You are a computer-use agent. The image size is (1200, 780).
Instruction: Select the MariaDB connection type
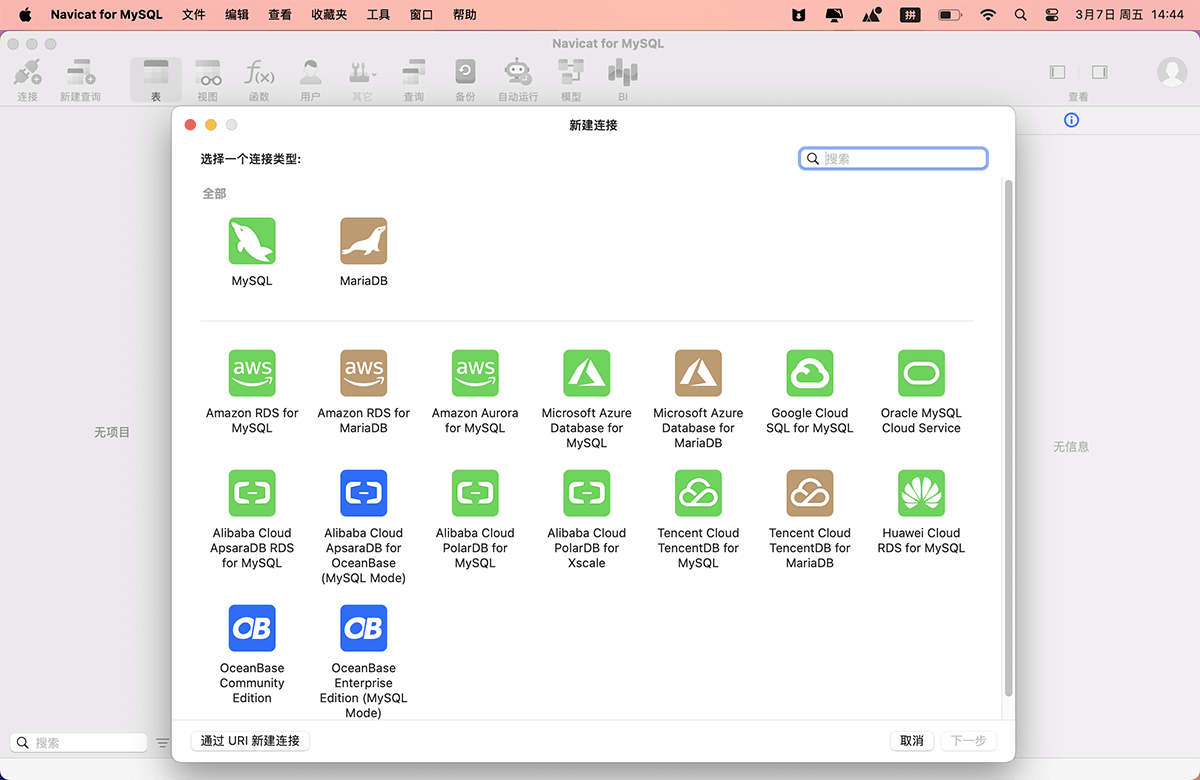tap(364, 241)
